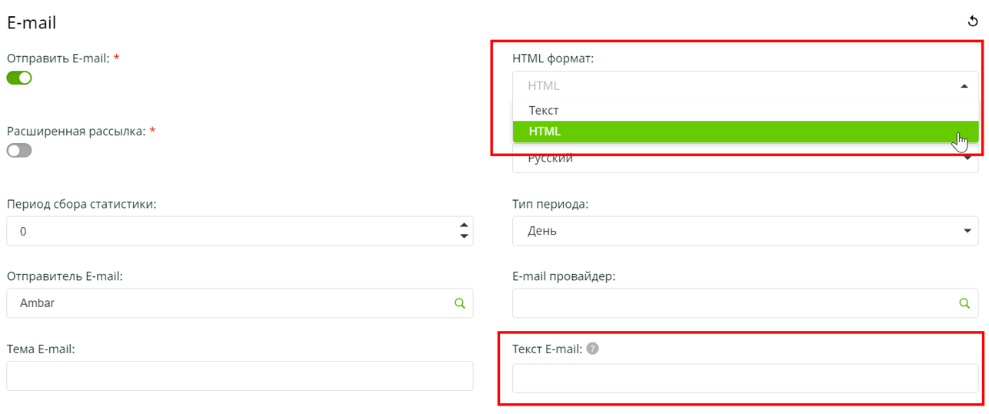
Task: Enable the Расширенная рассылка toggle
Action: [20, 150]
